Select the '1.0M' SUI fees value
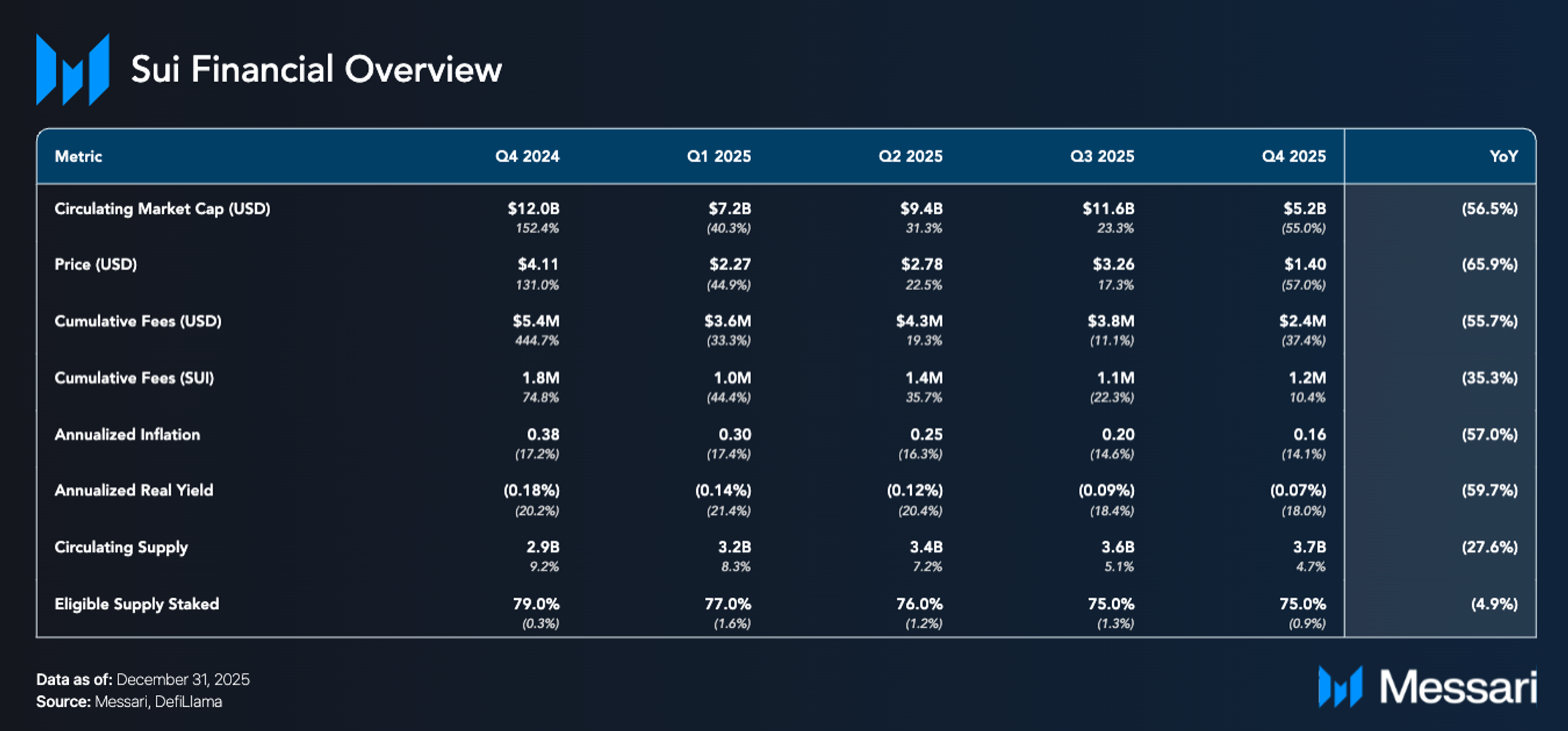Screen dimensions: 1568x731 tap(733, 378)
